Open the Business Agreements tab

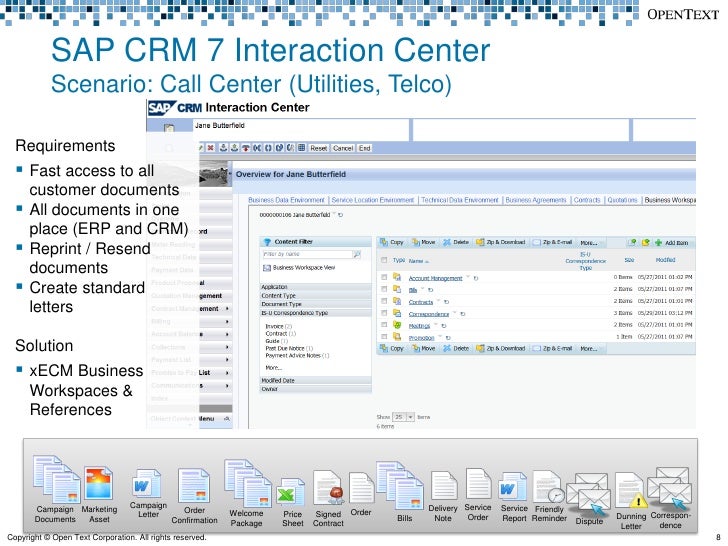[536, 200]
